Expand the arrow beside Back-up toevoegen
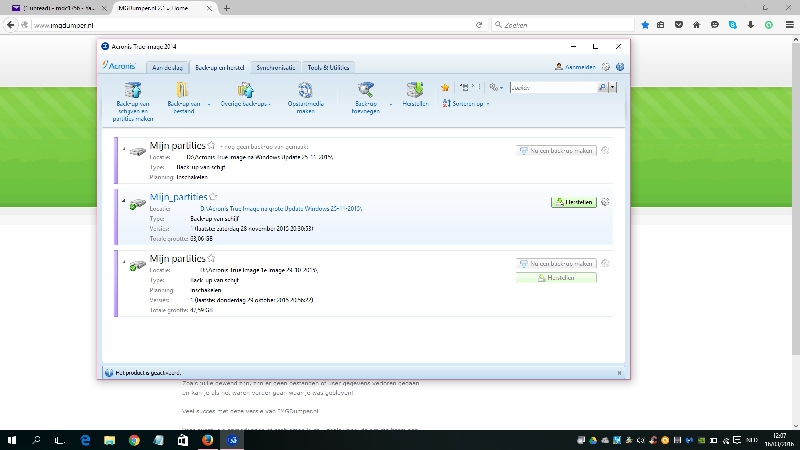Screen dimensions: 800x450 coord(390,103)
